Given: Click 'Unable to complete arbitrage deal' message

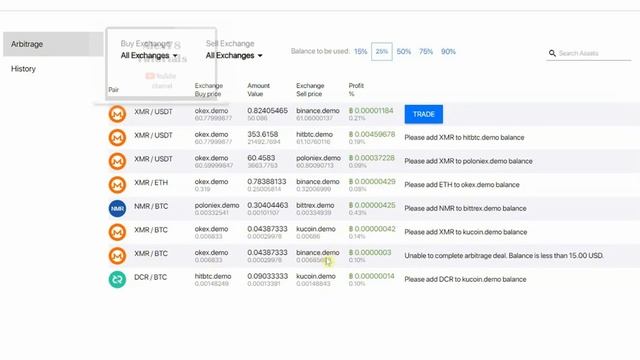Looking at the screenshot, I should [504, 256].
